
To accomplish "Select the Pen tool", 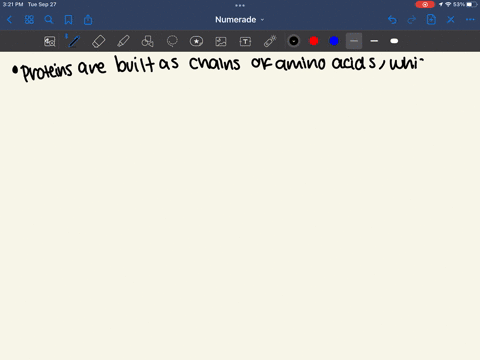I will coord(74,41).
